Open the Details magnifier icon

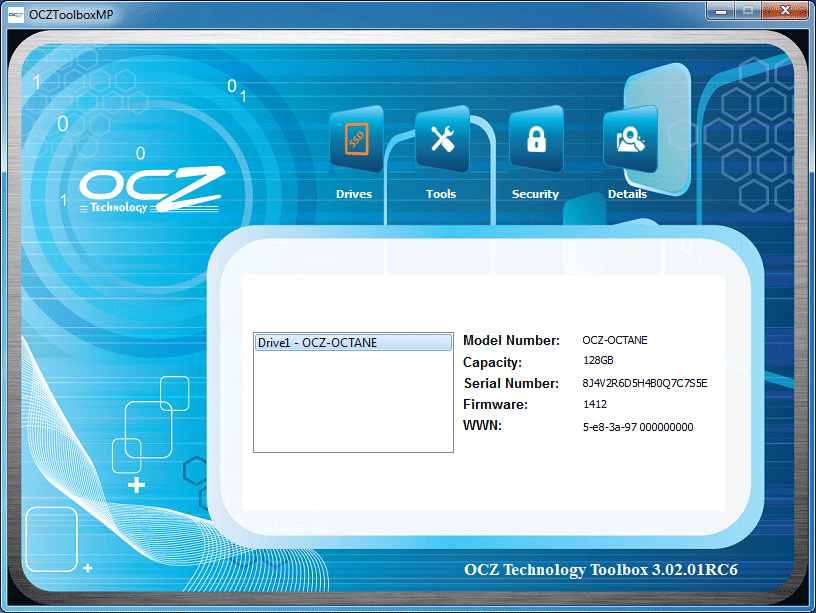coord(629,140)
